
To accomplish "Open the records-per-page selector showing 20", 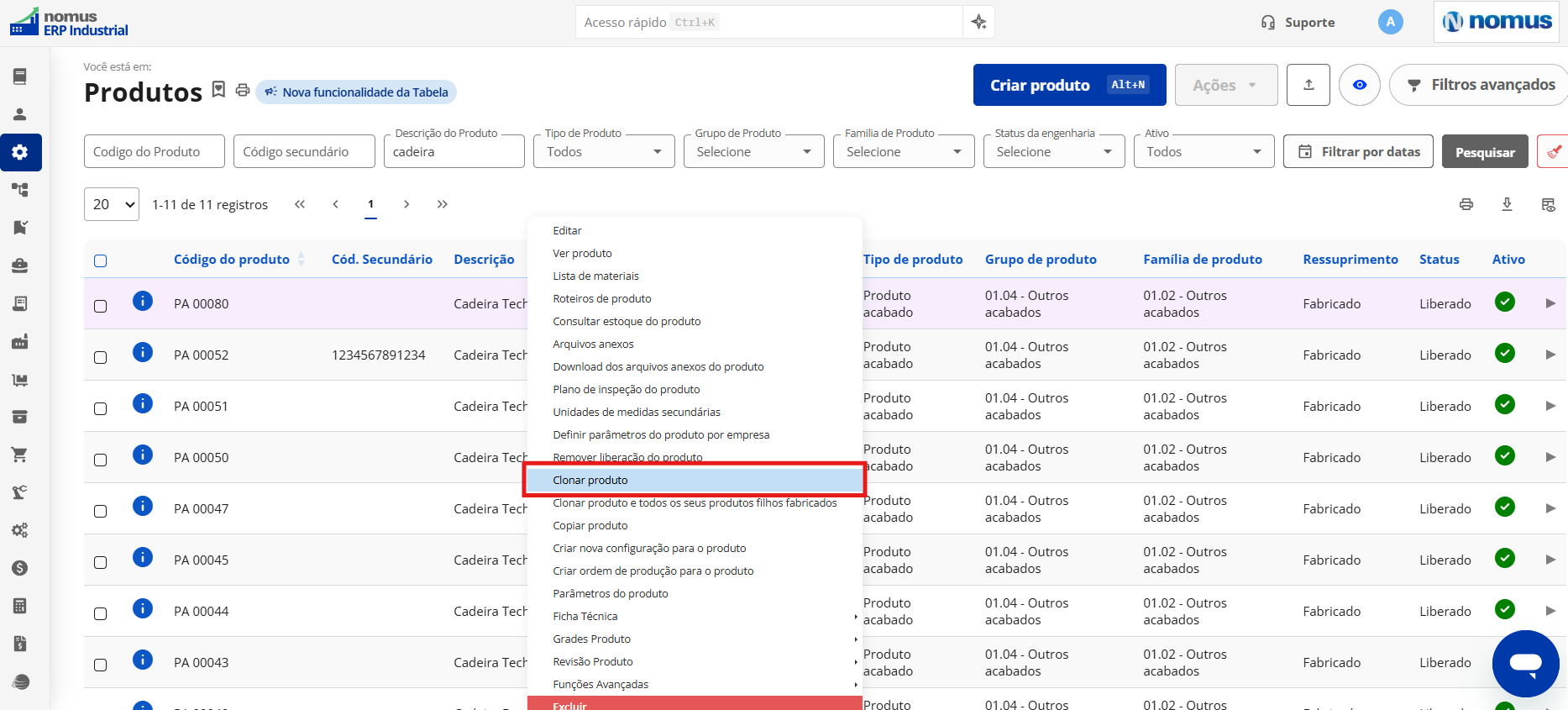I will click(x=112, y=204).
